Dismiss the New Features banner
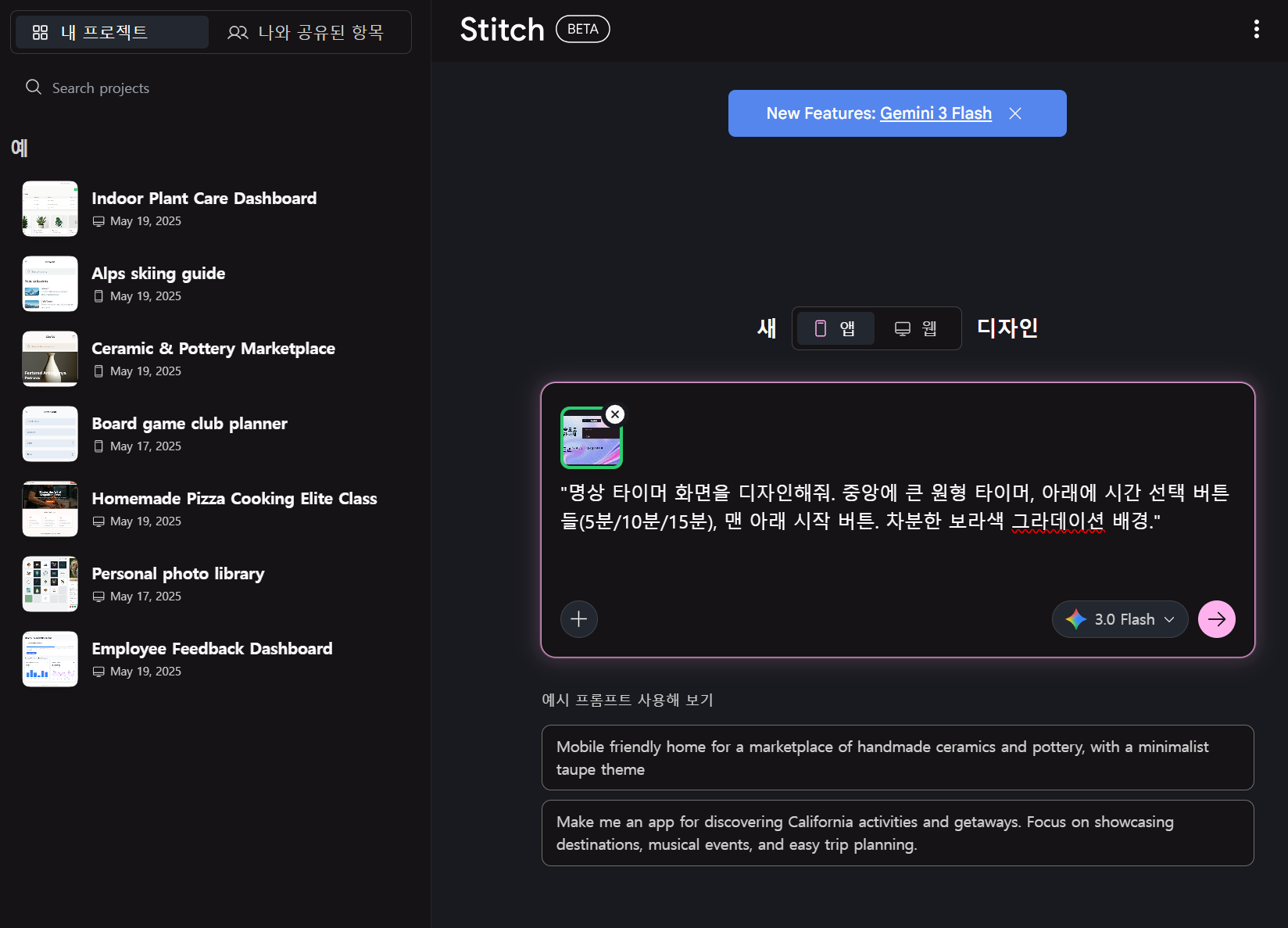The height and width of the screenshot is (928, 1288). point(1015,113)
